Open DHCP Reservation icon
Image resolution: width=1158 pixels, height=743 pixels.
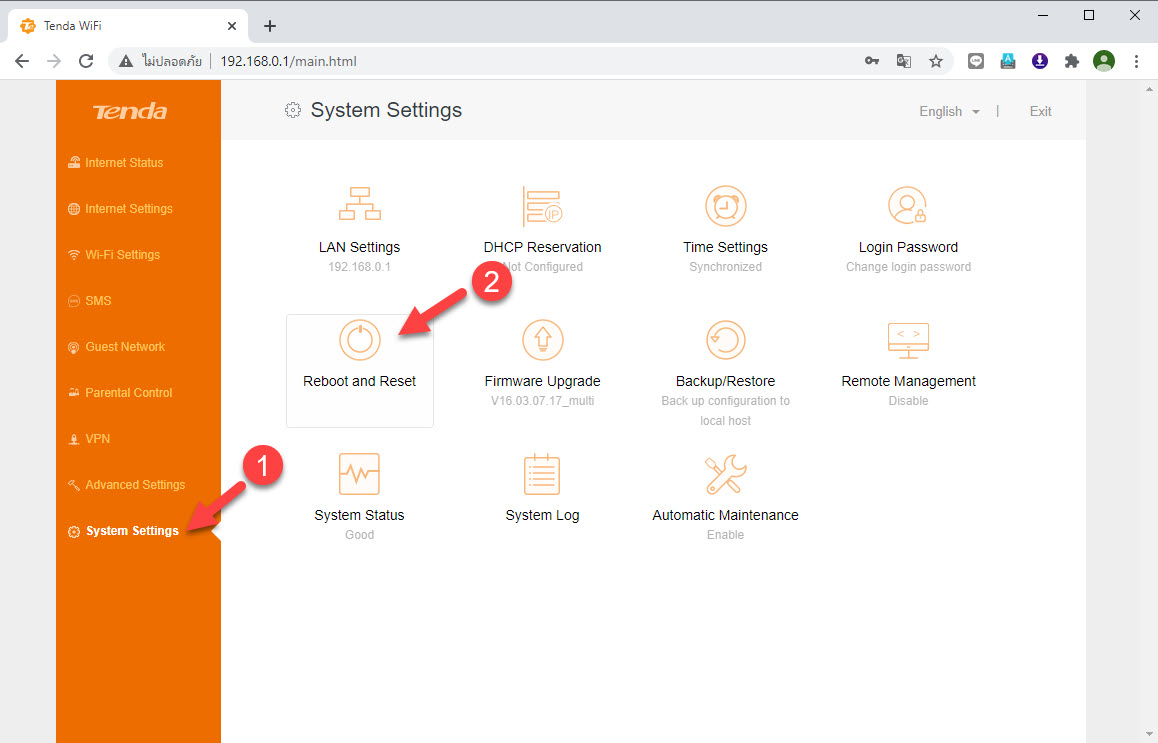point(543,205)
